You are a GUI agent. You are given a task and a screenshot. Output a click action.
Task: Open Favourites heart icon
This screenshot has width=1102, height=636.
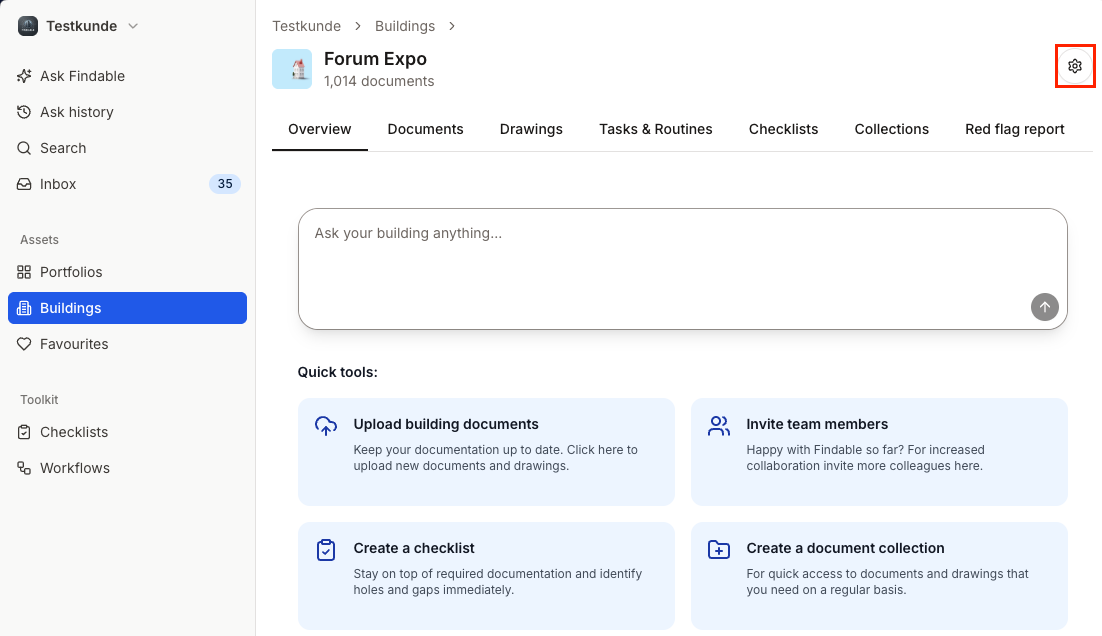click(22, 343)
